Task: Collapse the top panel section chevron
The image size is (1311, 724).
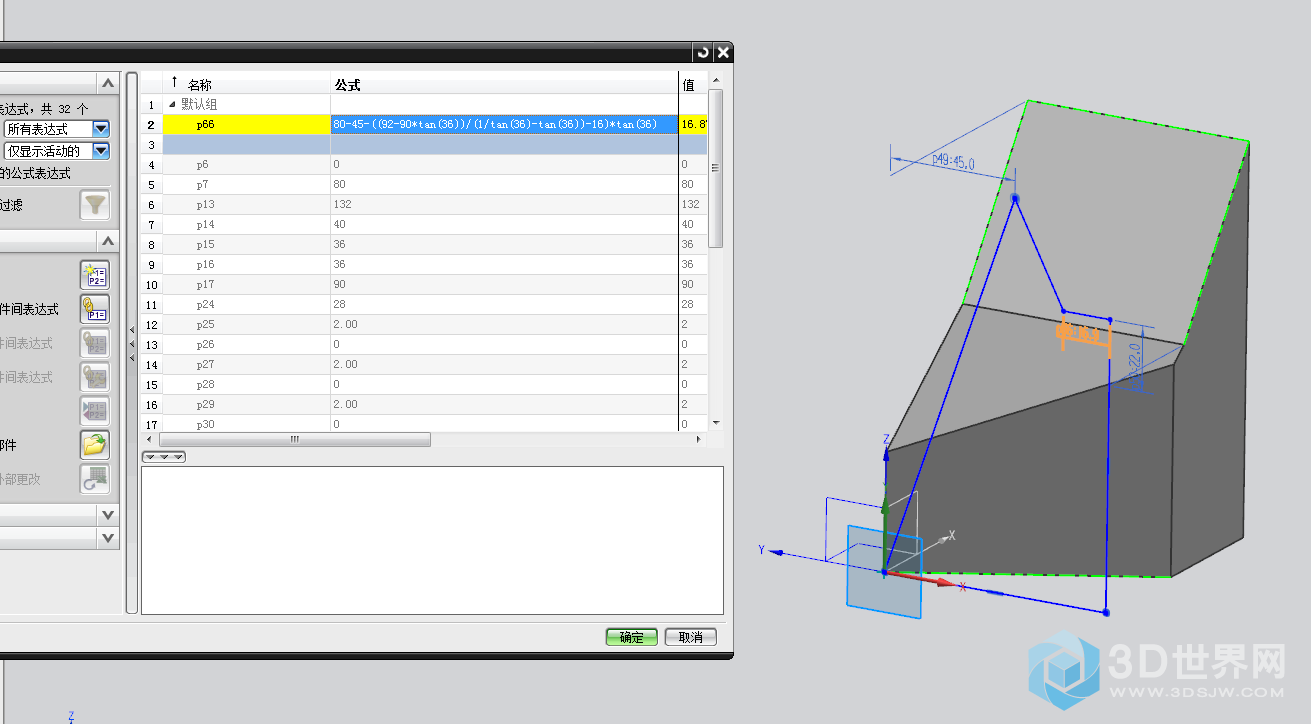Action: [108, 83]
